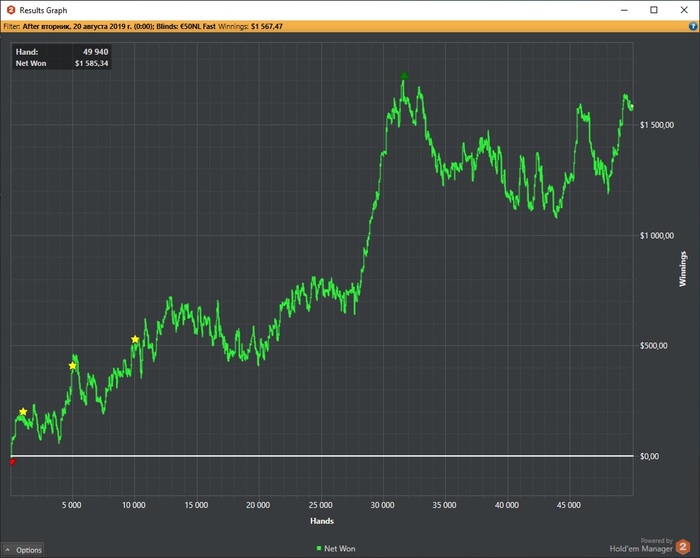This screenshot has height=558, width=700.
Task: Open the Options panel button
Action: (23, 550)
